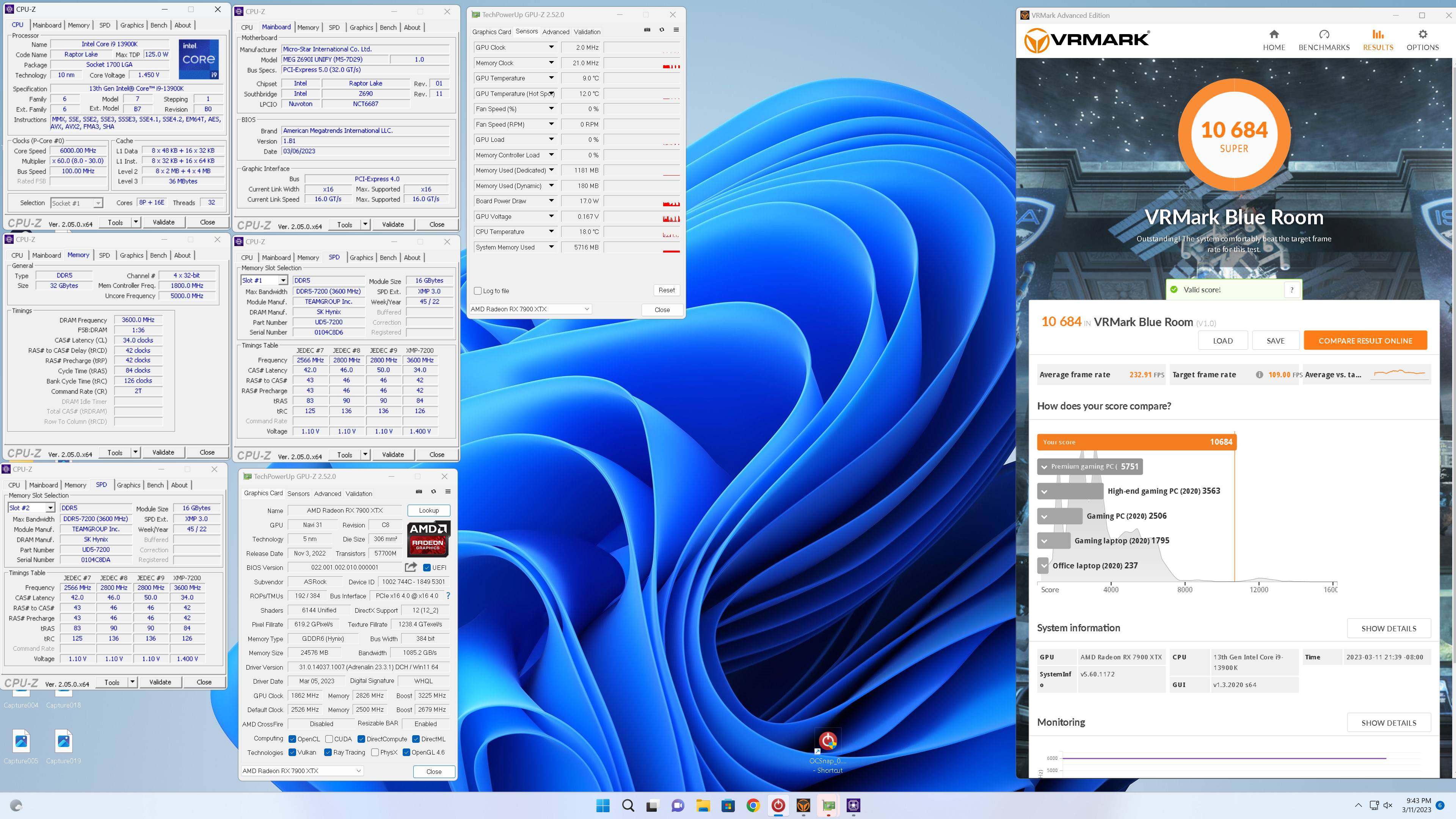1456x819 pixels.
Task: Click GPU-Z Graphics Card screenshot camera icon
Action: (x=419, y=492)
